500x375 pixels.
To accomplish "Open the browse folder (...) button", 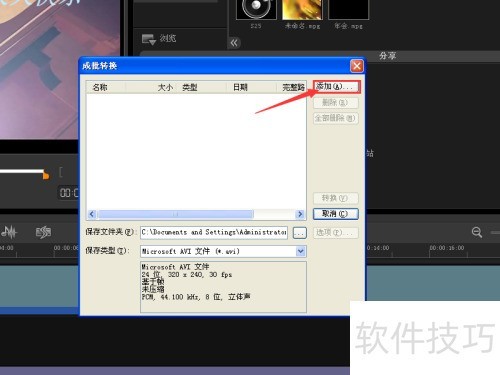I will point(300,233).
